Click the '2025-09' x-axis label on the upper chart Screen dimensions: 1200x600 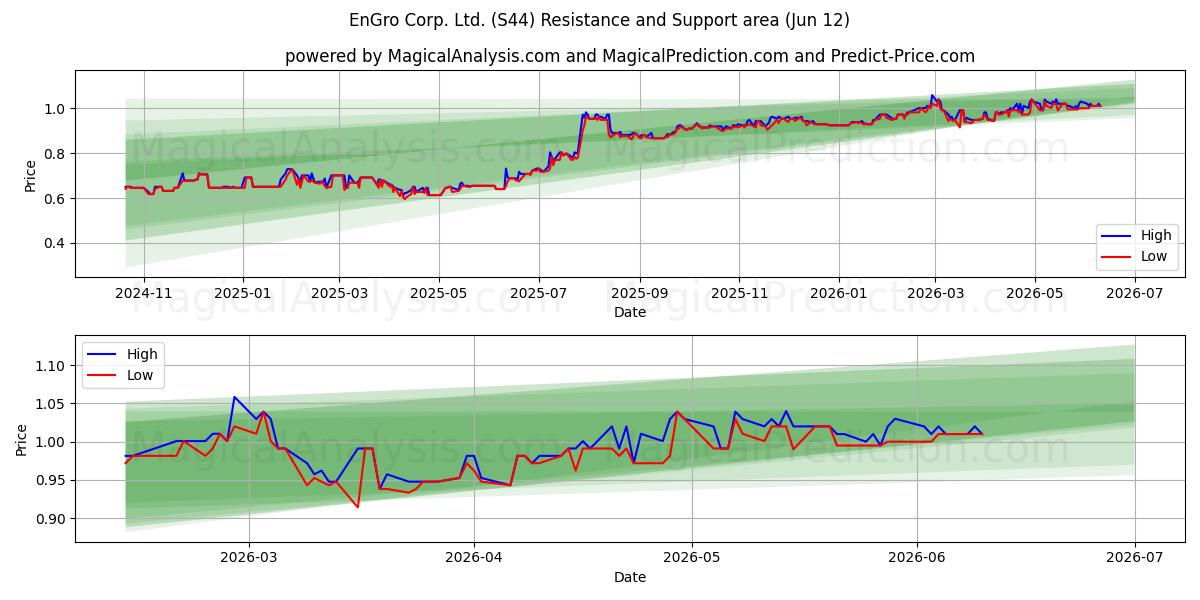639,294
